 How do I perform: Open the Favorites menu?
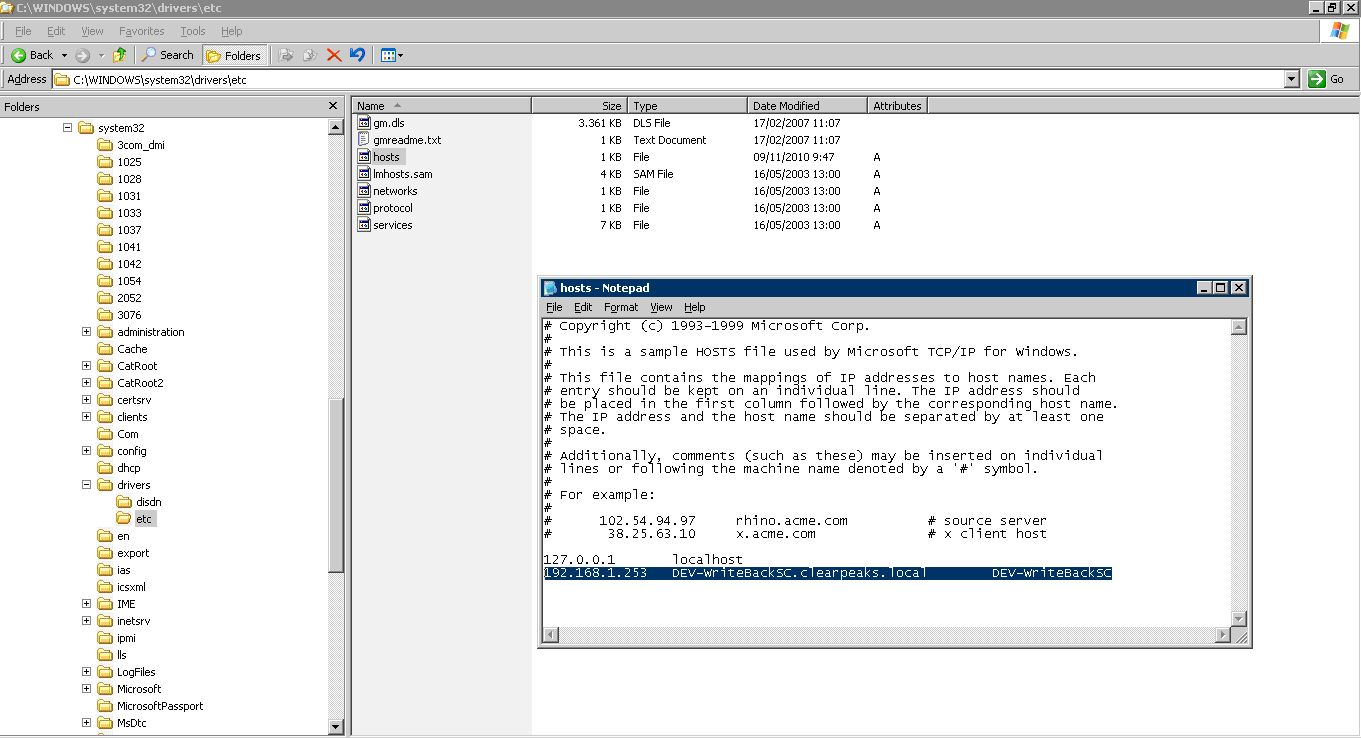coord(141,31)
